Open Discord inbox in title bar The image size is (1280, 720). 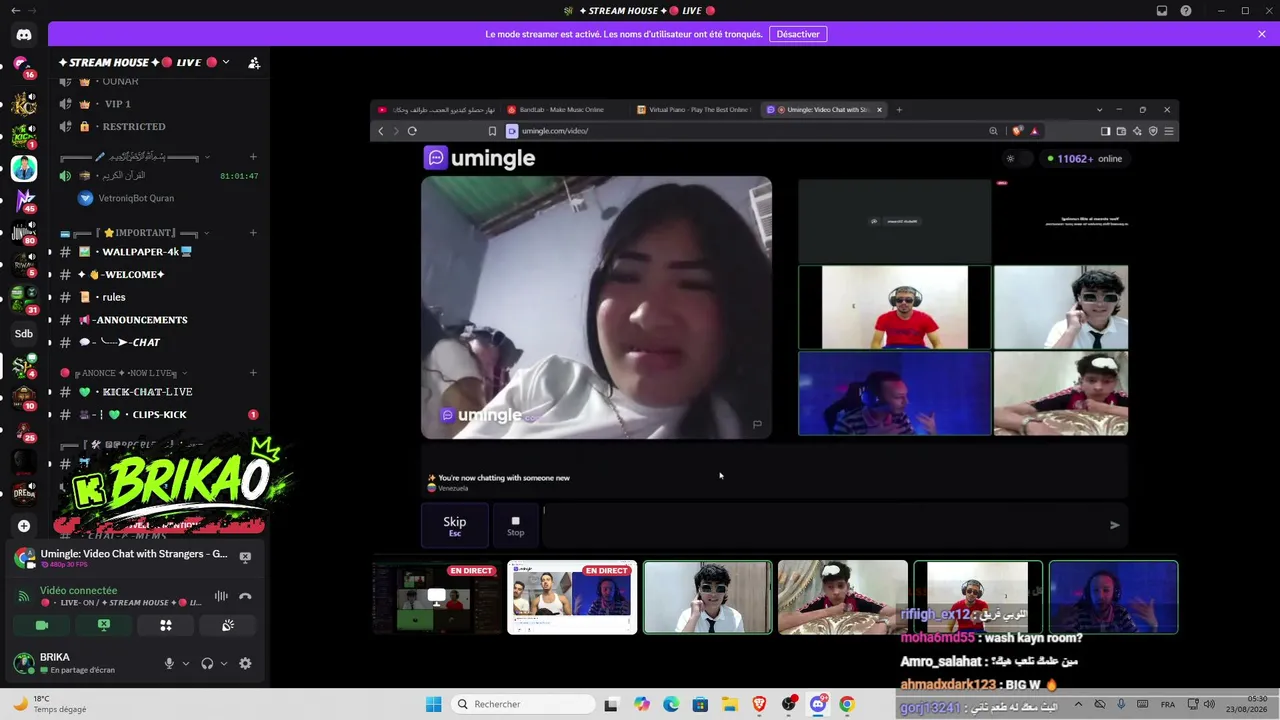(1162, 11)
